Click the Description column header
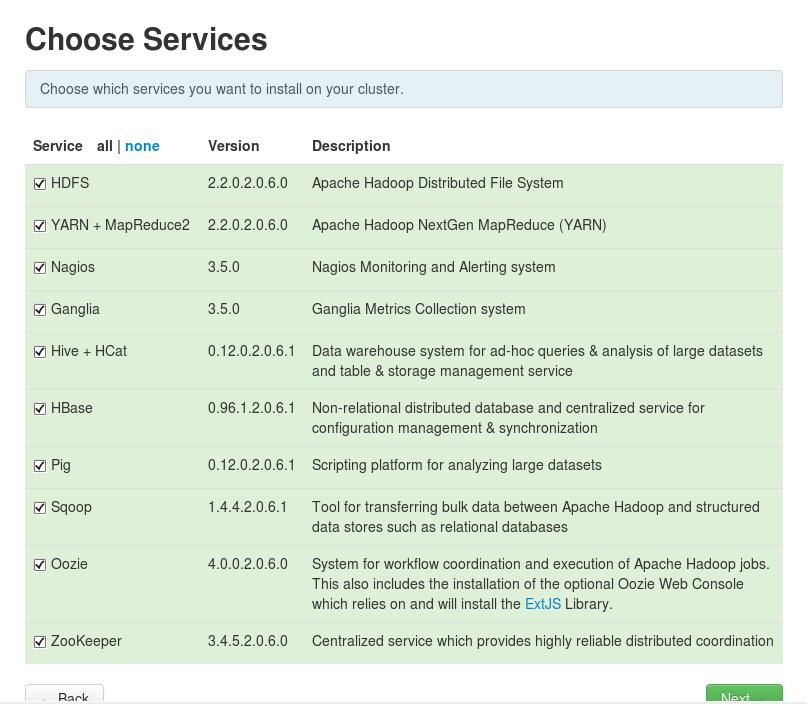Viewport: 807px width, 704px height. click(351, 146)
